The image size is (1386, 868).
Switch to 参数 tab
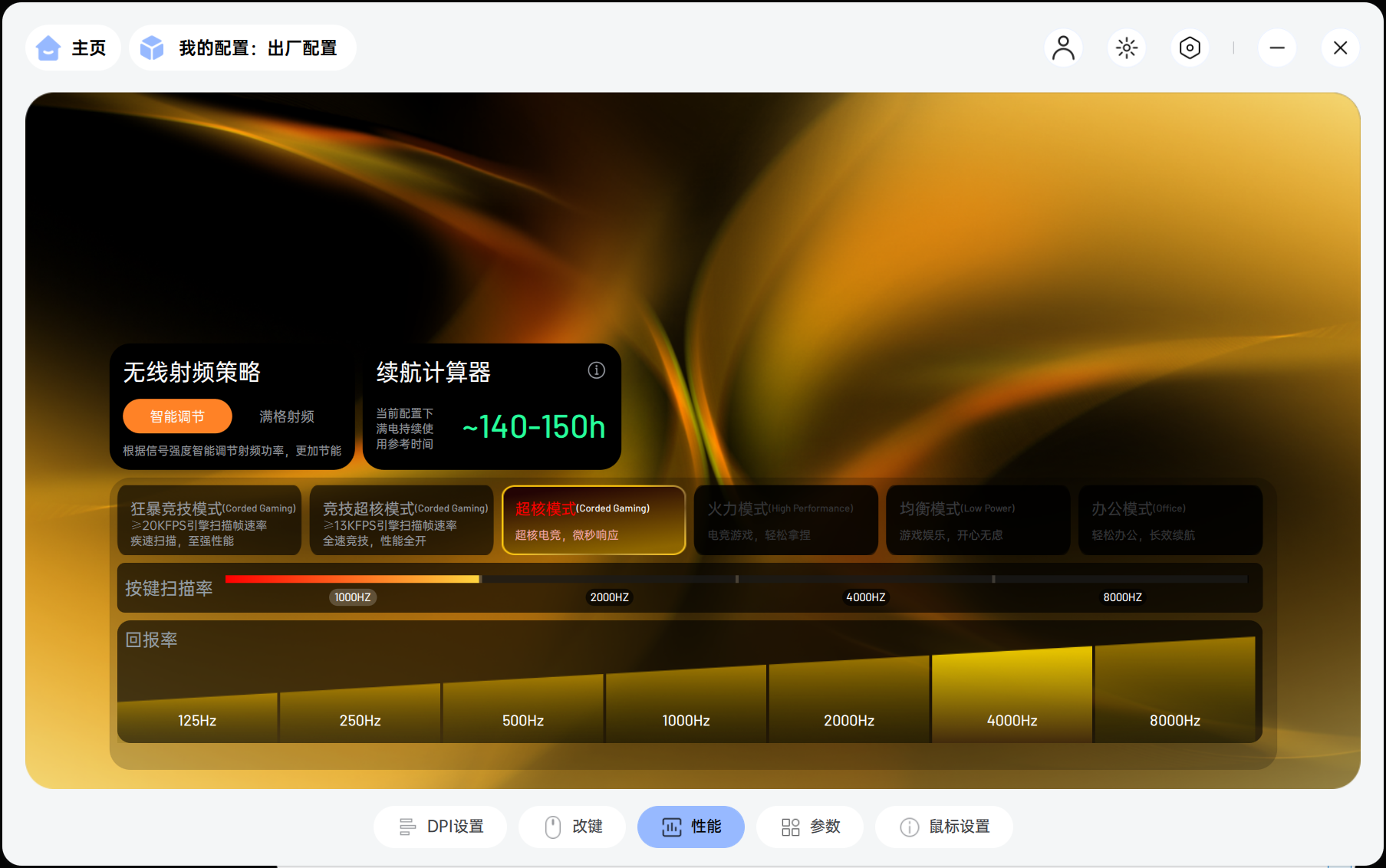(810, 827)
